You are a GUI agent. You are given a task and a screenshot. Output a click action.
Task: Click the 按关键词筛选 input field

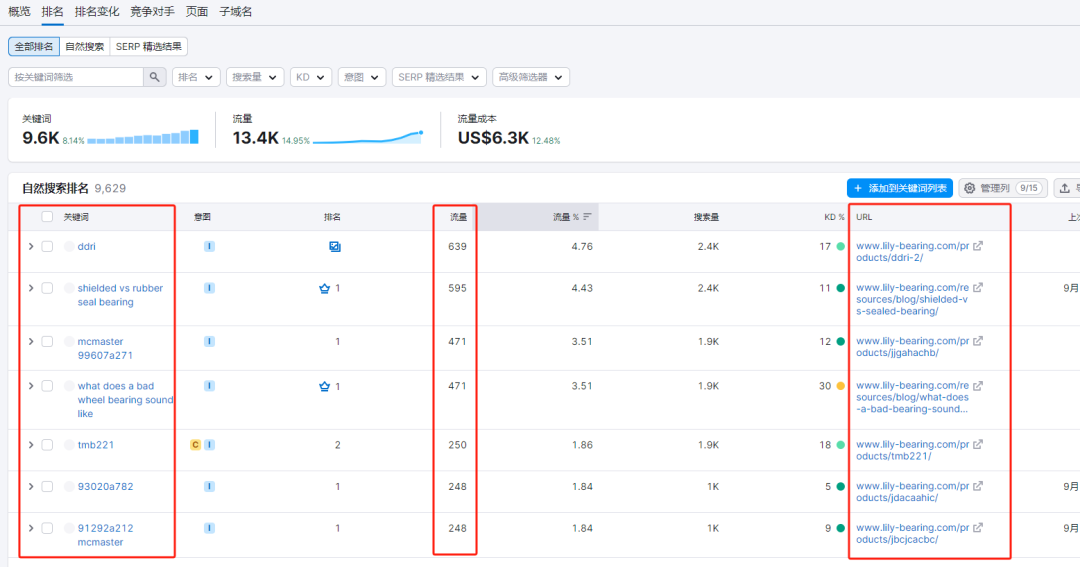(76, 77)
